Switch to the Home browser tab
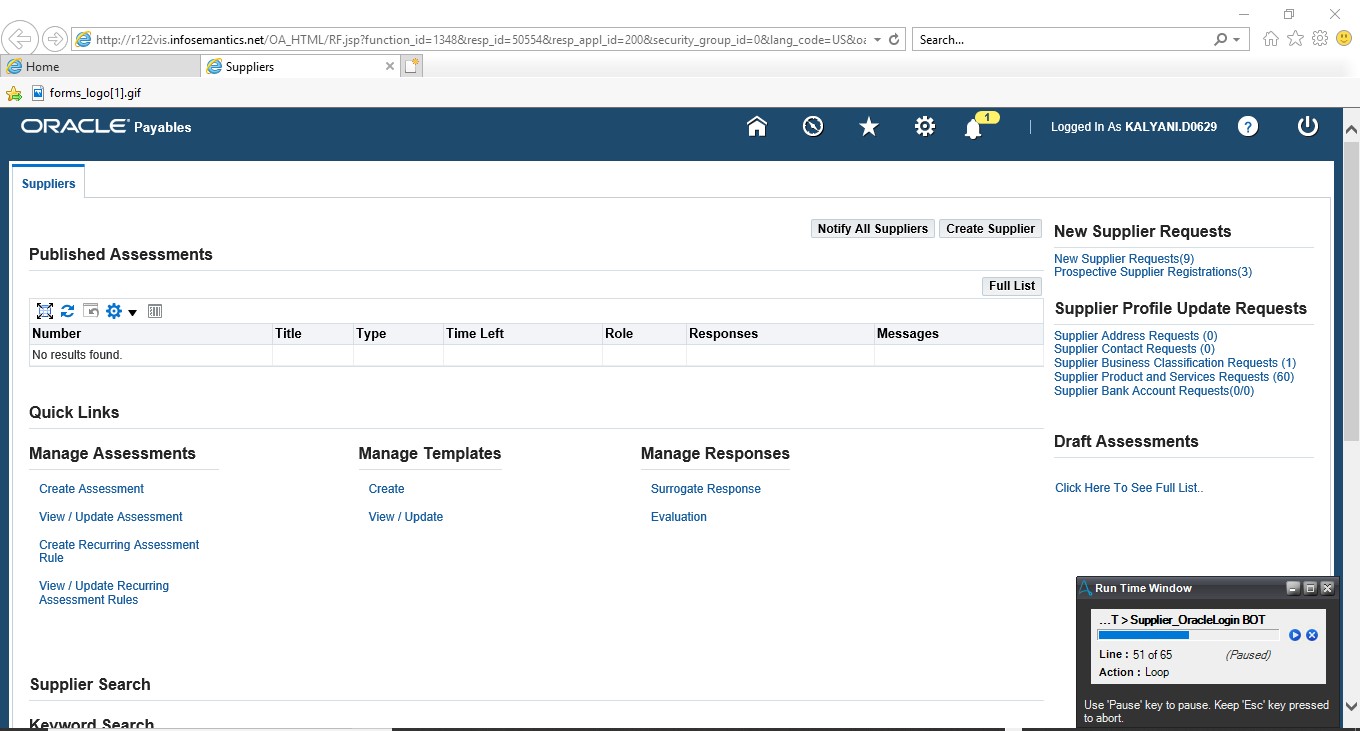This screenshot has width=1360, height=731. [100, 66]
